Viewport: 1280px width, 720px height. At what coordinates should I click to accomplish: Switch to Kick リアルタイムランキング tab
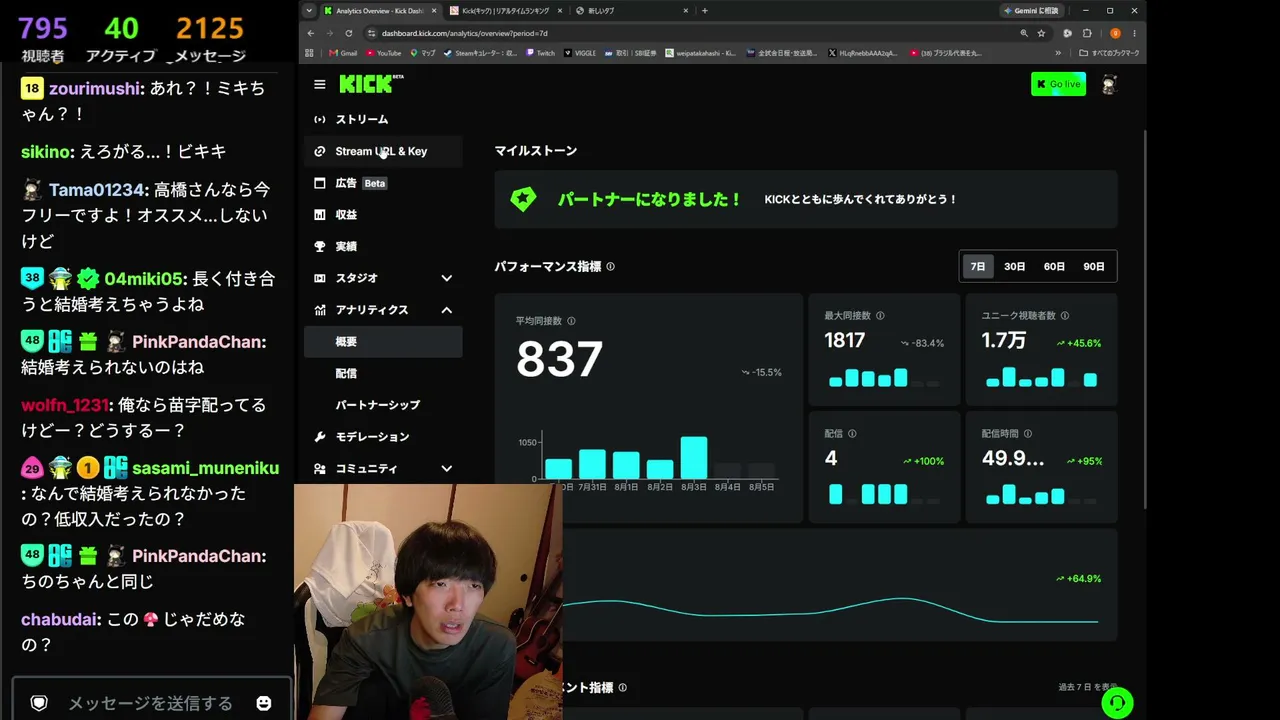(x=505, y=11)
